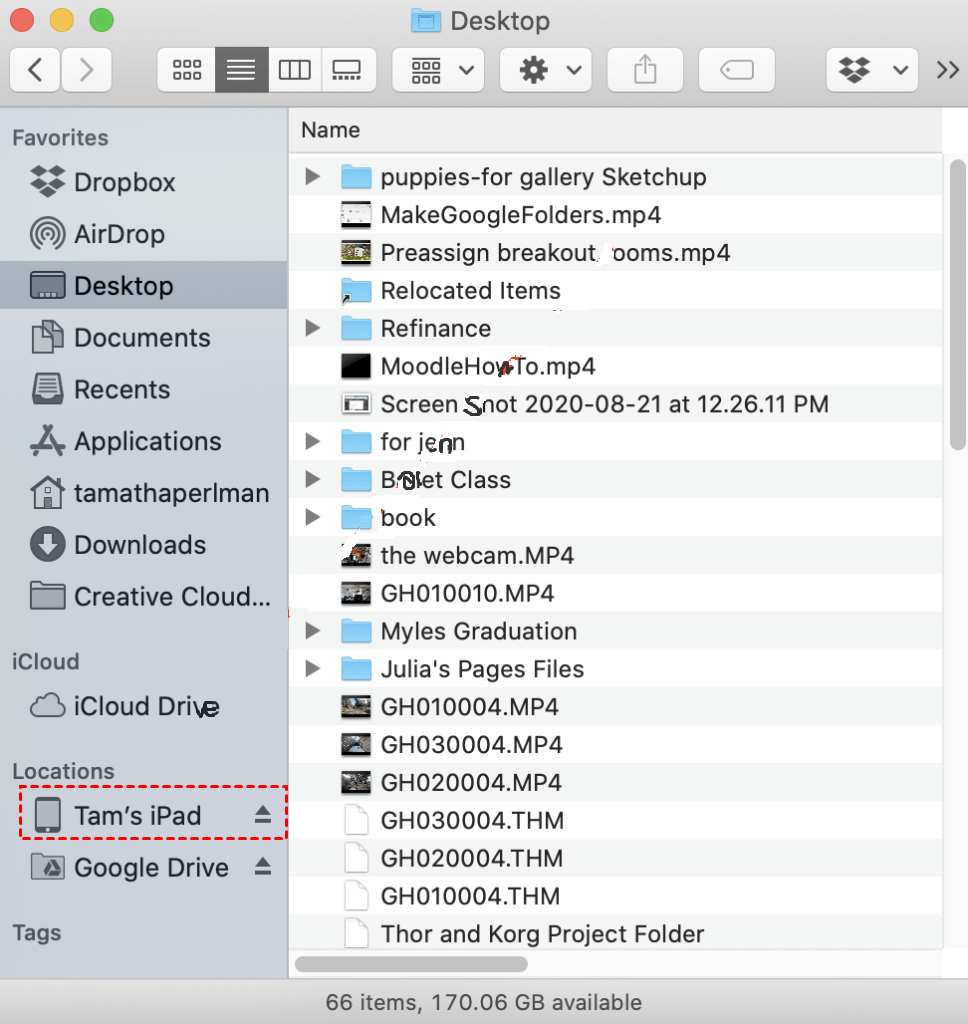This screenshot has width=968, height=1024.
Task: Open iCloud Drive in the sidebar
Action: coord(144,707)
